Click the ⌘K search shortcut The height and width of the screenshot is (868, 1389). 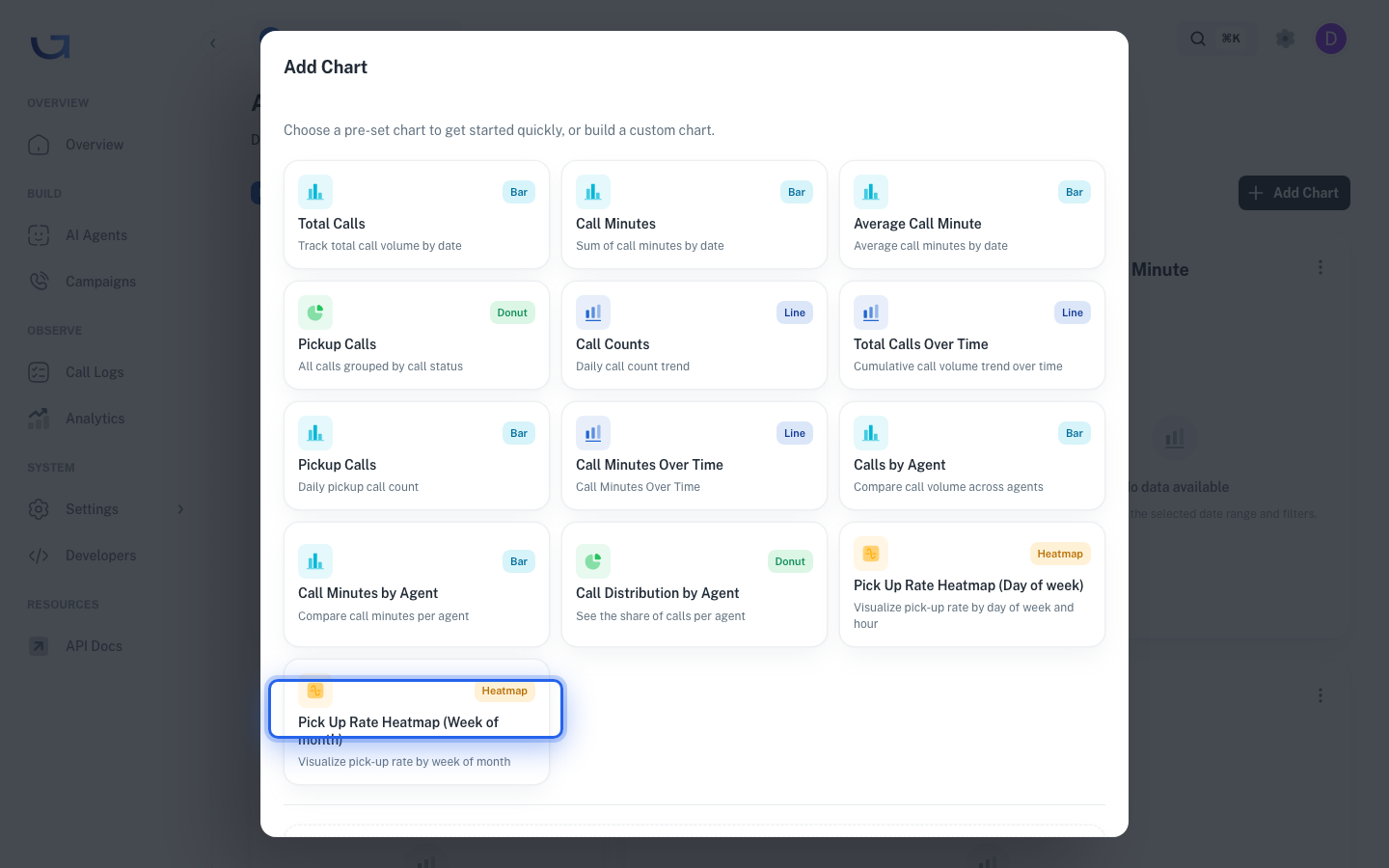(1231, 39)
